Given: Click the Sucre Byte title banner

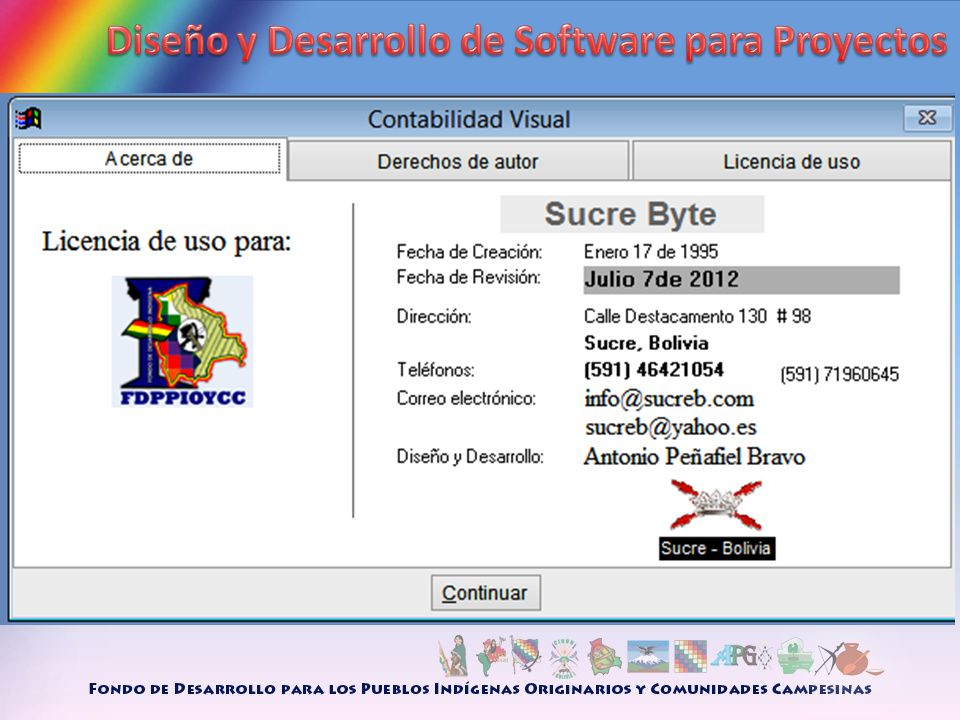Looking at the screenshot, I should point(632,214).
